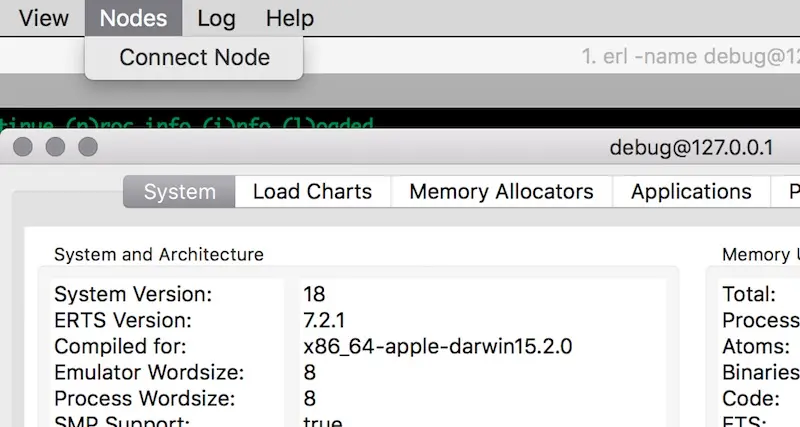800x427 pixels.
Task: Click the erl -name debug terminal tab title
Action: coord(691,57)
